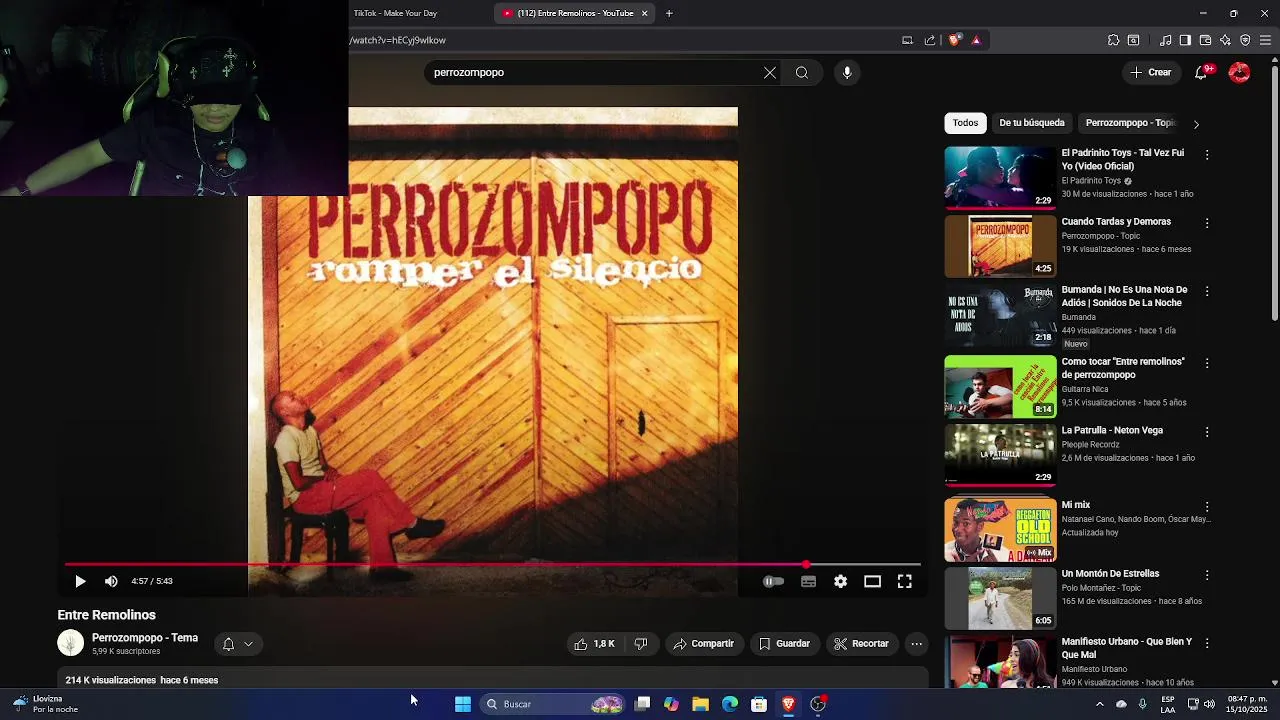Open options for Mi mix
This screenshot has height=720, width=1280.
(x=1207, y=507)
